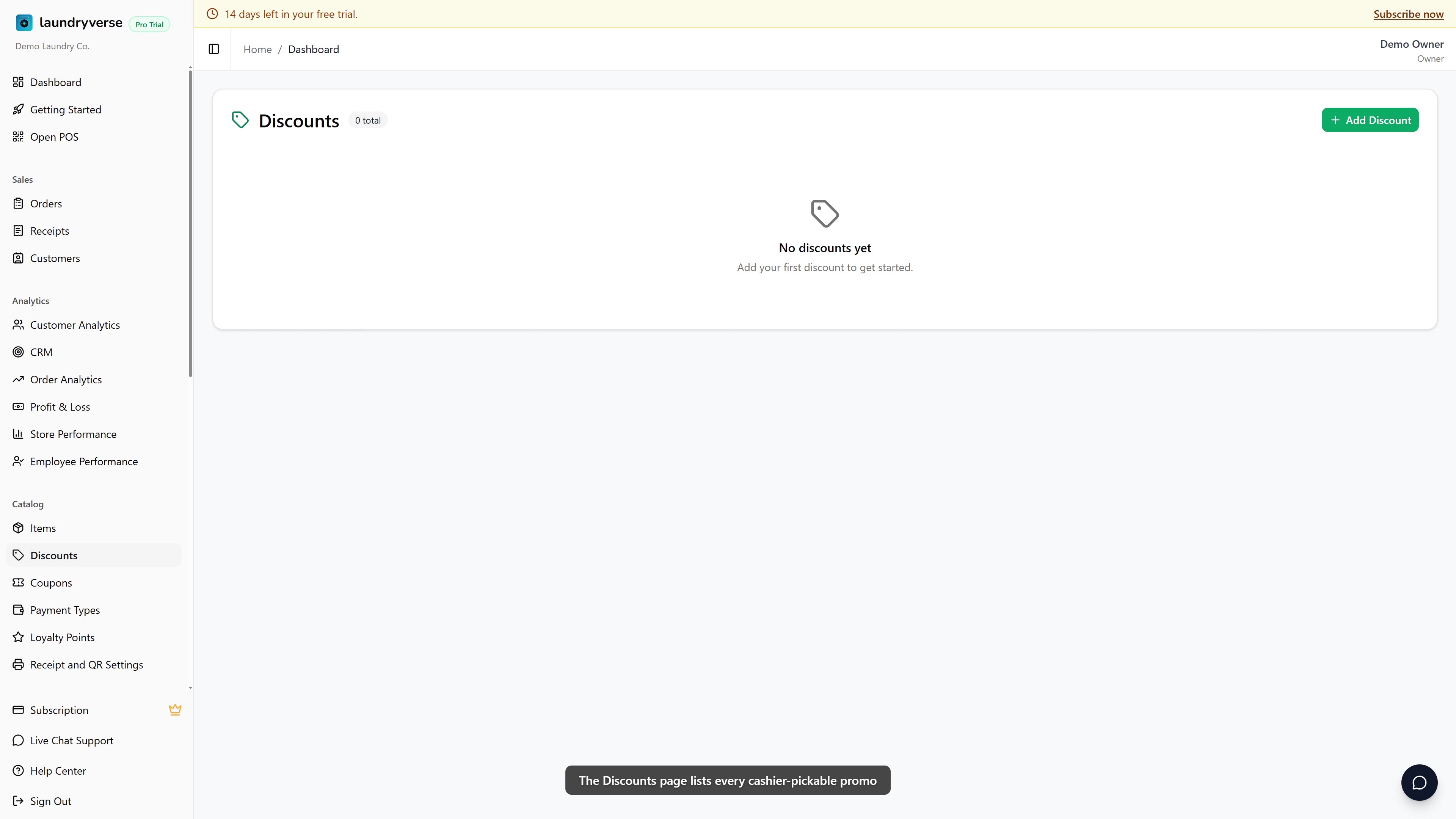Open the Demo Owner account menu
Image resolution: width=1456 pixels, height=819 pixels.
click(x=1411, y=50)
